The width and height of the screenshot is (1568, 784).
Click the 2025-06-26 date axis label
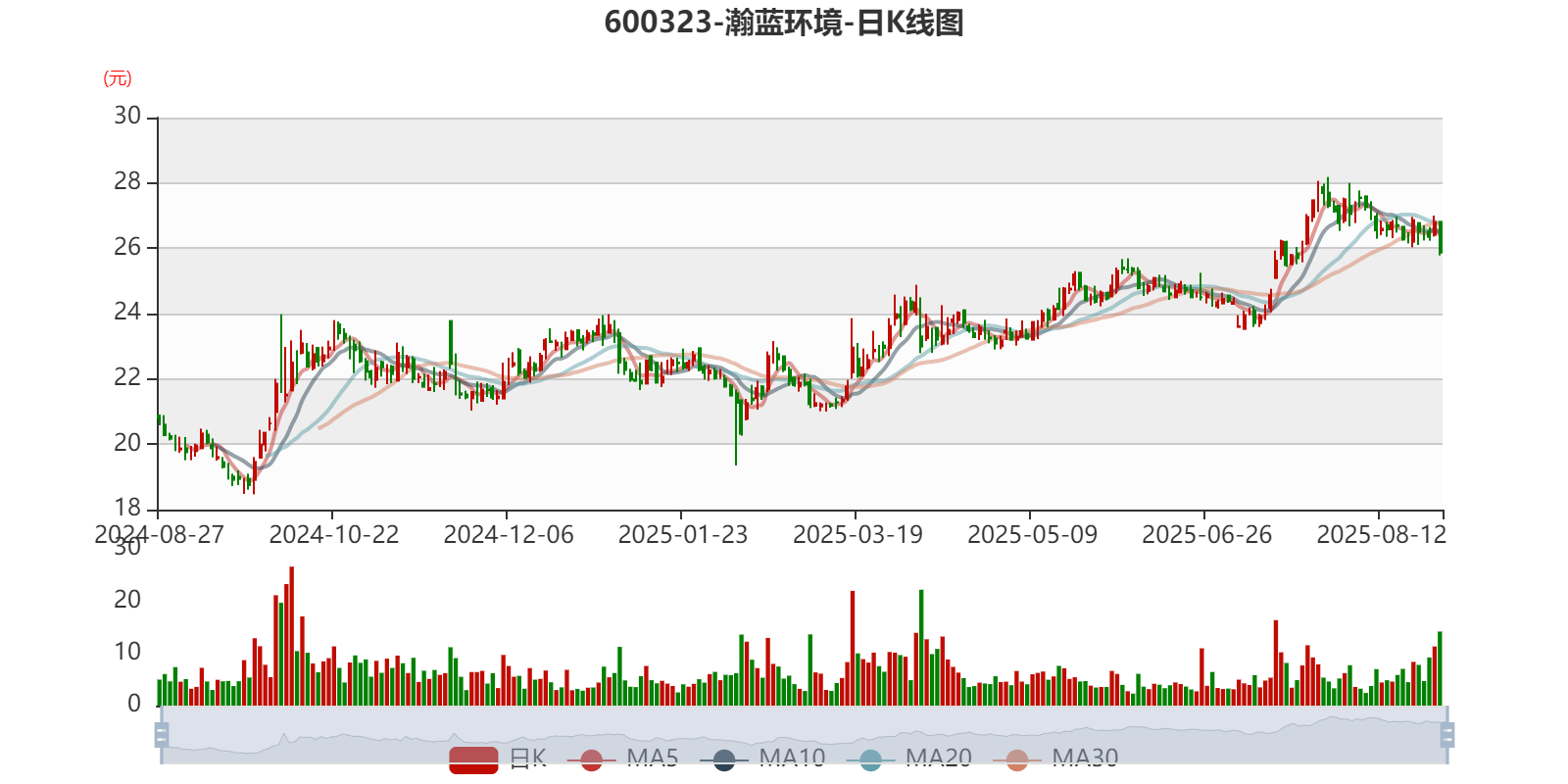click(x=1206, y=535)
